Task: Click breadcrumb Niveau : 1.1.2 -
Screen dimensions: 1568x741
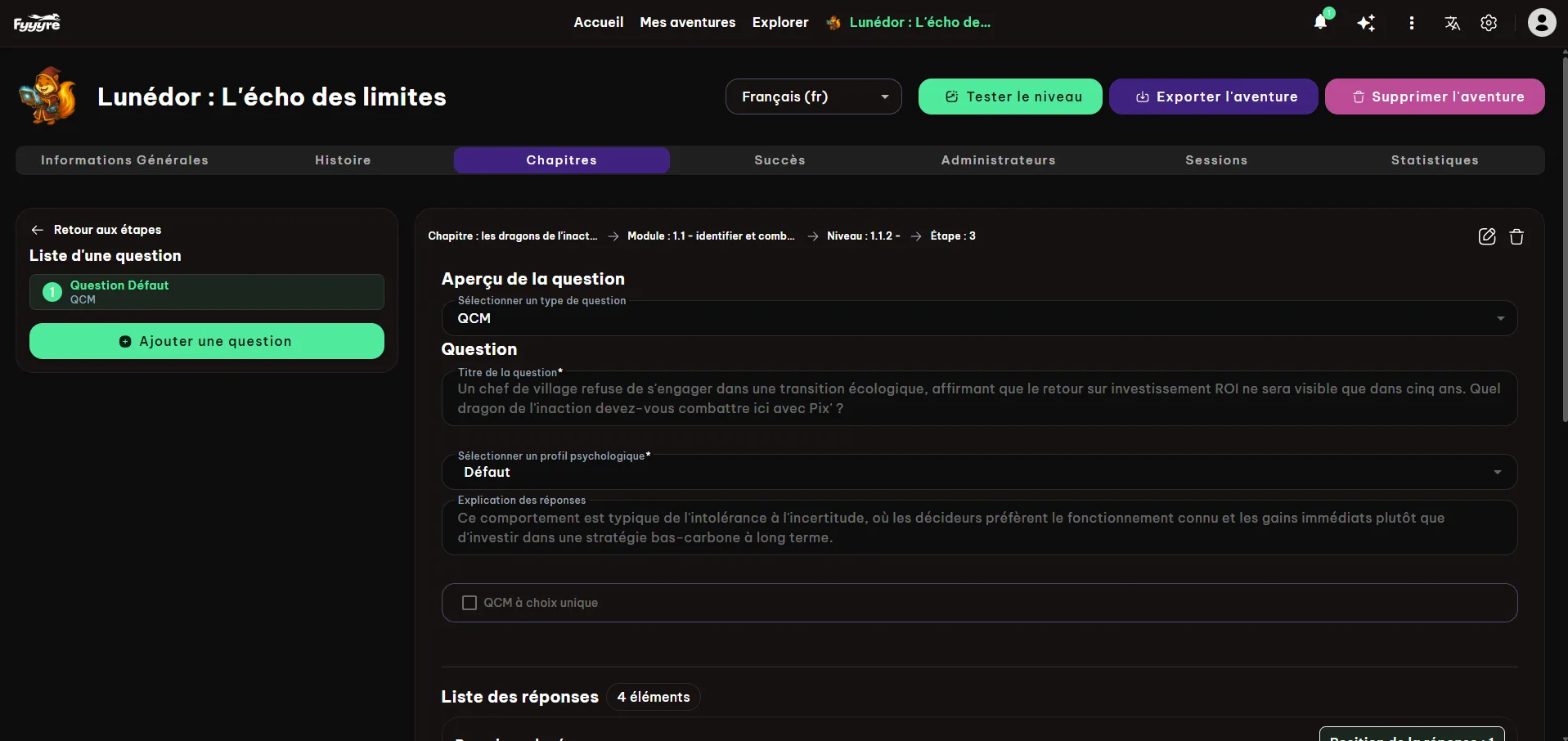Action: (x=863, y=236)
